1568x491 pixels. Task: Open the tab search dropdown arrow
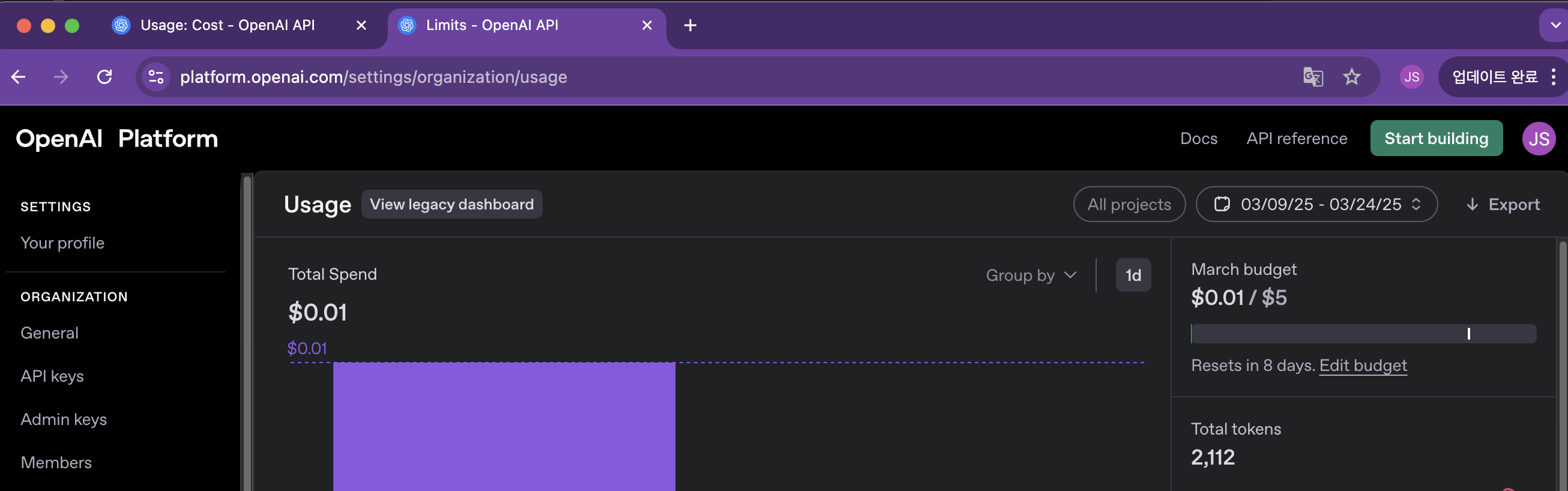(x=1555, y=25)
